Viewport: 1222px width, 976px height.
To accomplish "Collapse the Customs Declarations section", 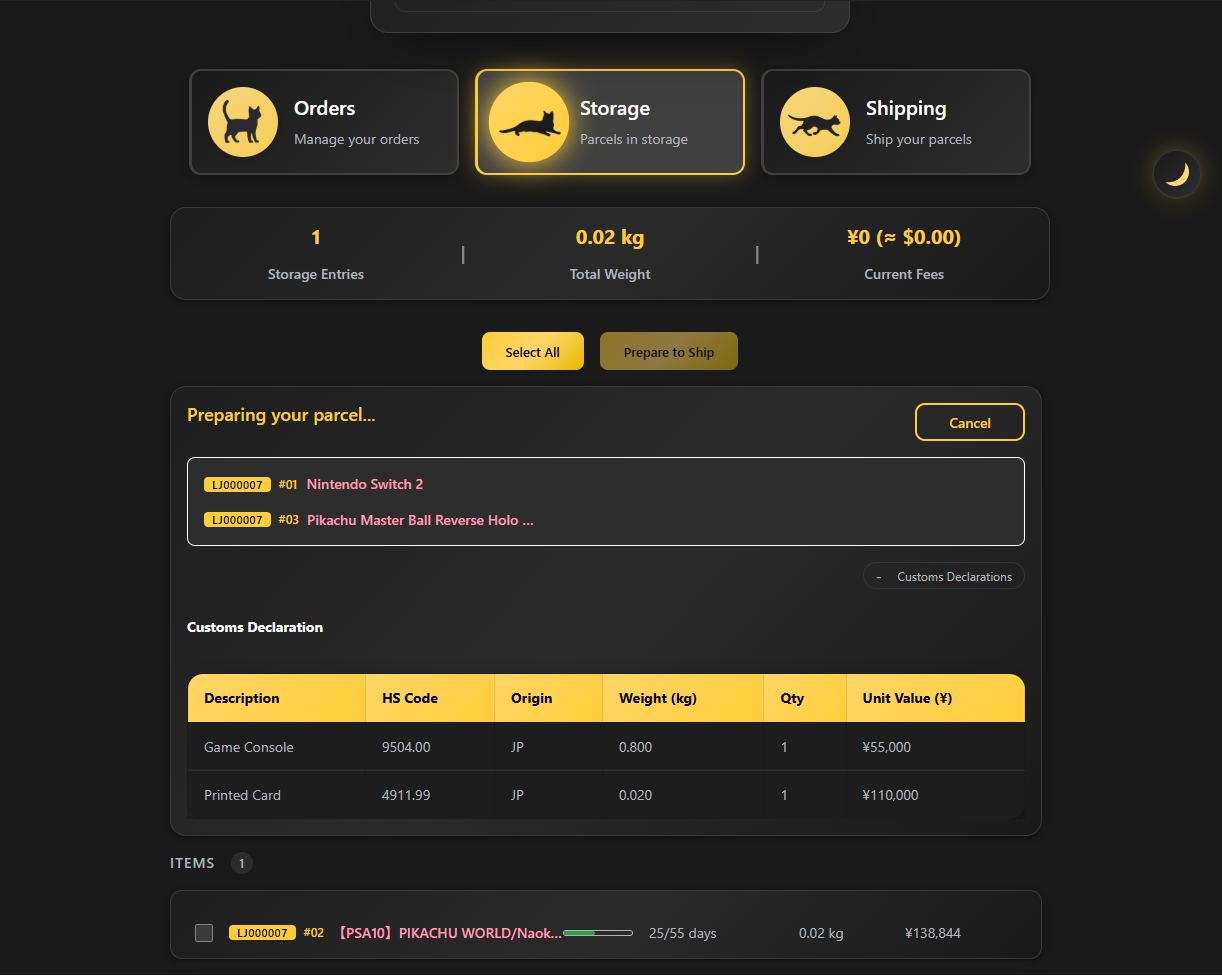I will click(x=944, y=576).
